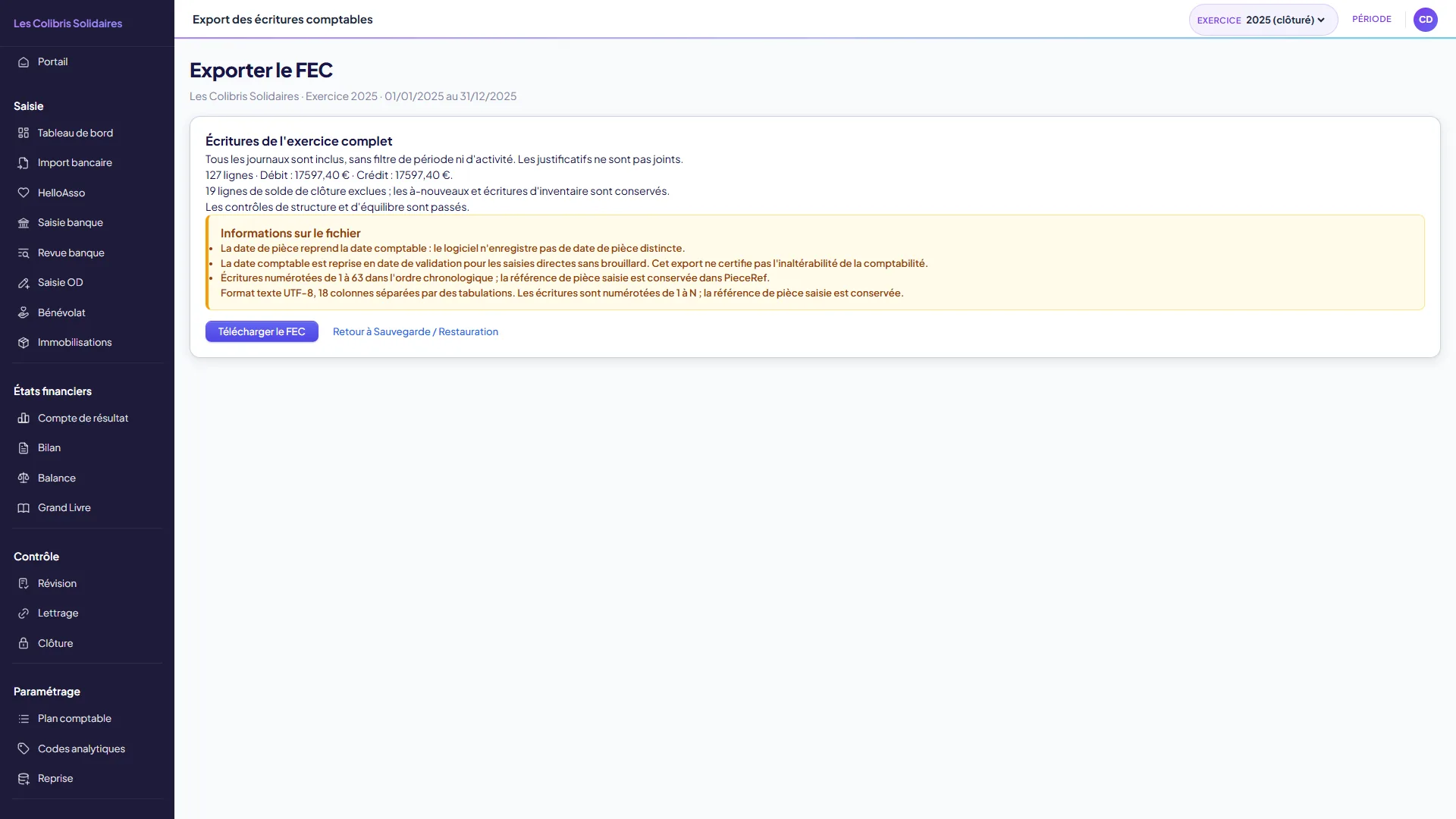Click the "Écritures de l'exercice complet" heading

click(299, 141)
